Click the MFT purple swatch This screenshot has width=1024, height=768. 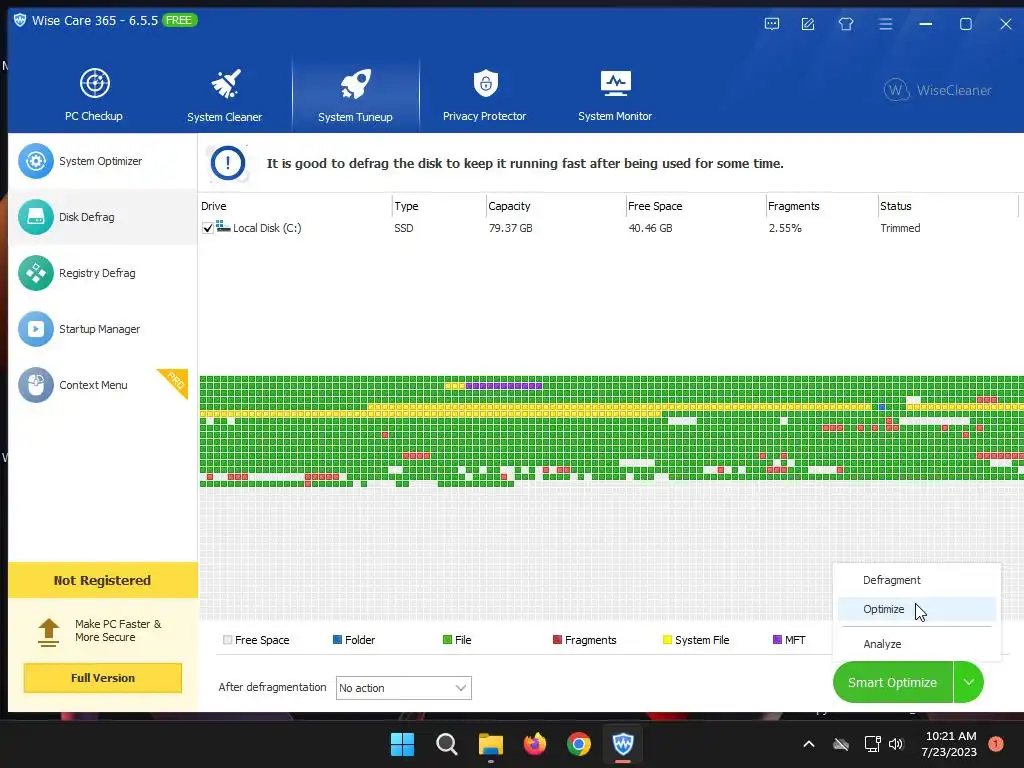[x=777, y=640]
